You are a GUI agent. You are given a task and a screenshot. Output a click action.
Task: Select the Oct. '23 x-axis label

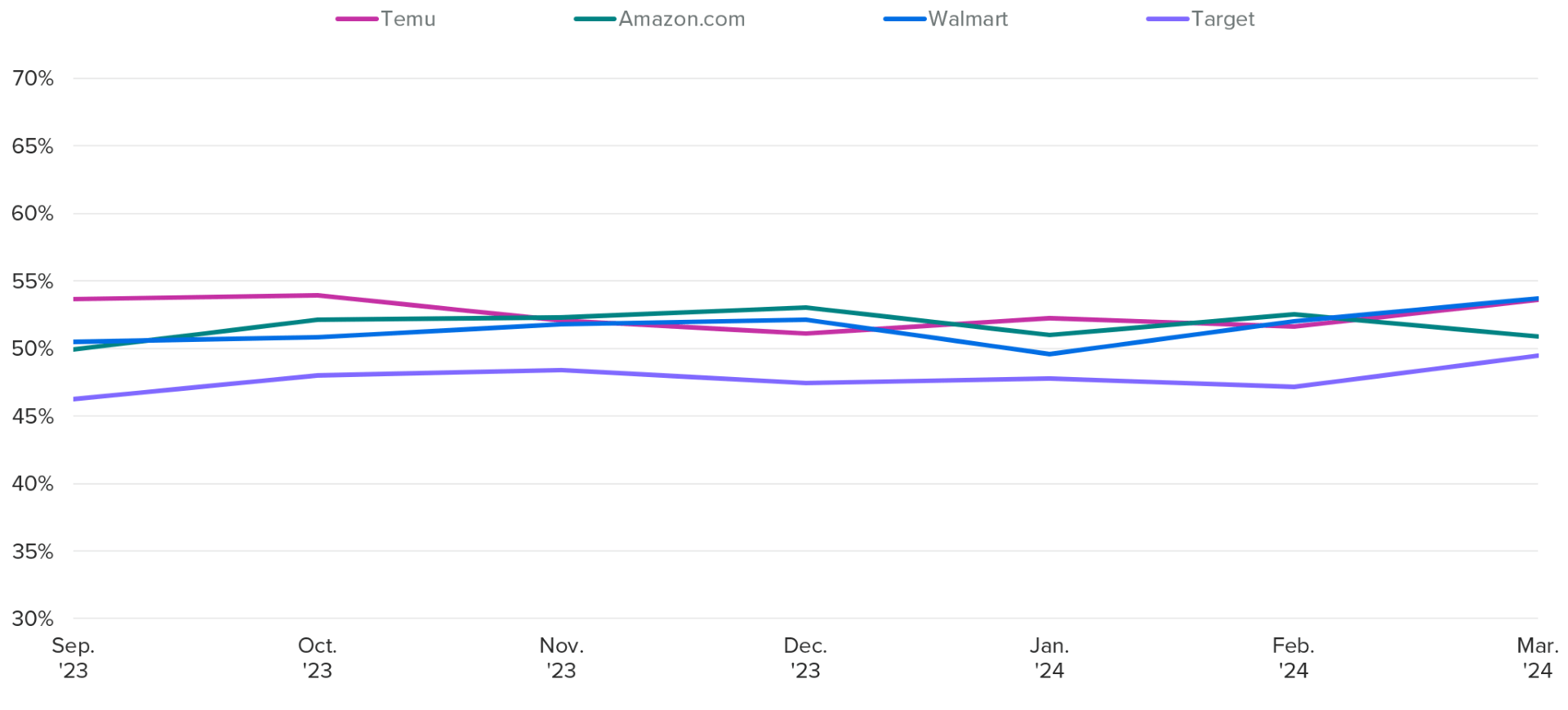click(318, 658)
